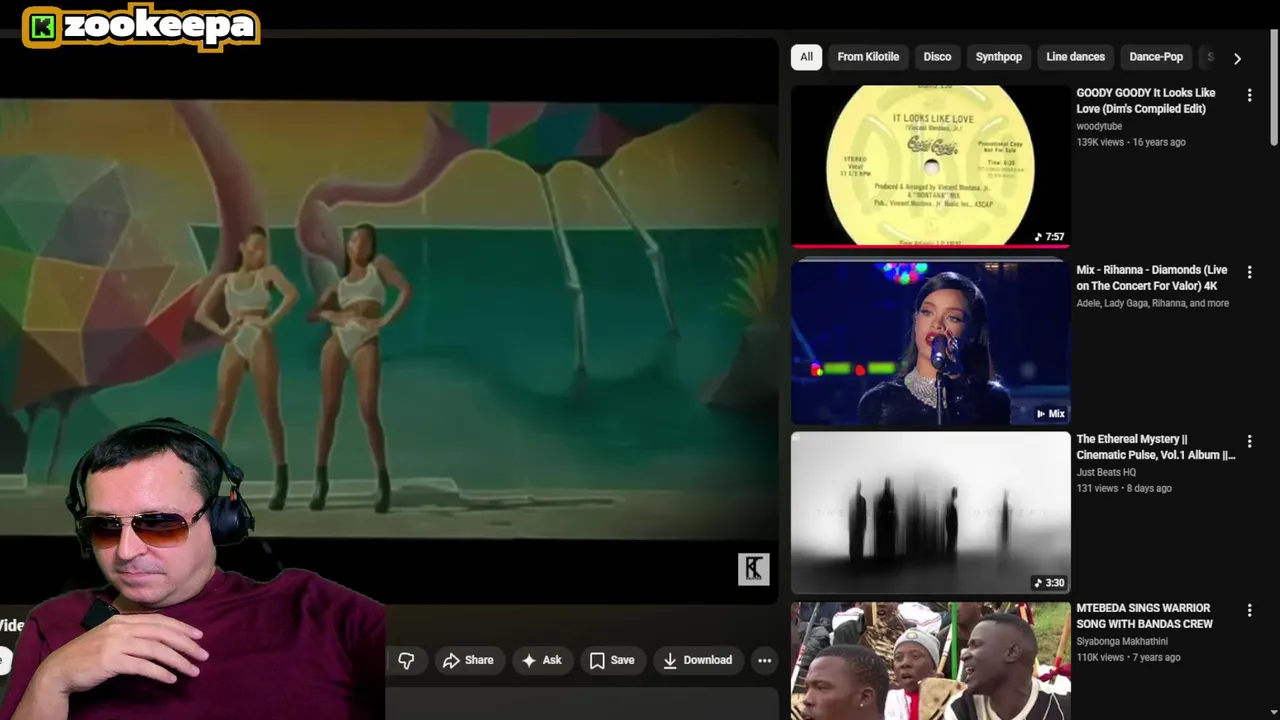
Task: Open GOODY GOODY It Looks Like Love thumbnail
Action: (930, 165)
